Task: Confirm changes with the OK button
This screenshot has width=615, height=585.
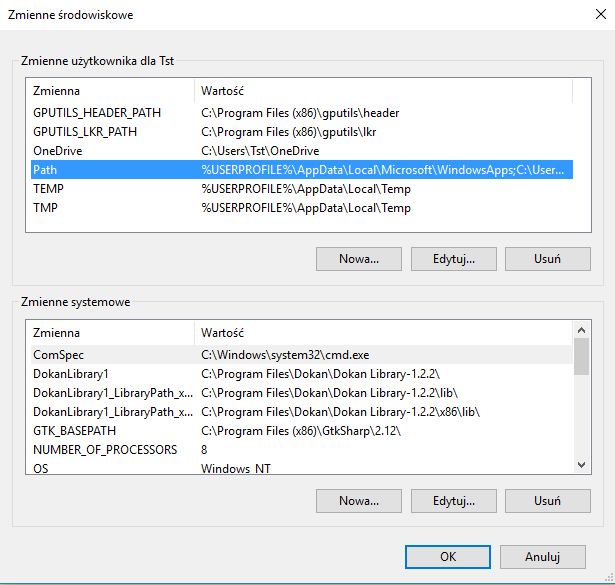Action: tap(448, 557)
